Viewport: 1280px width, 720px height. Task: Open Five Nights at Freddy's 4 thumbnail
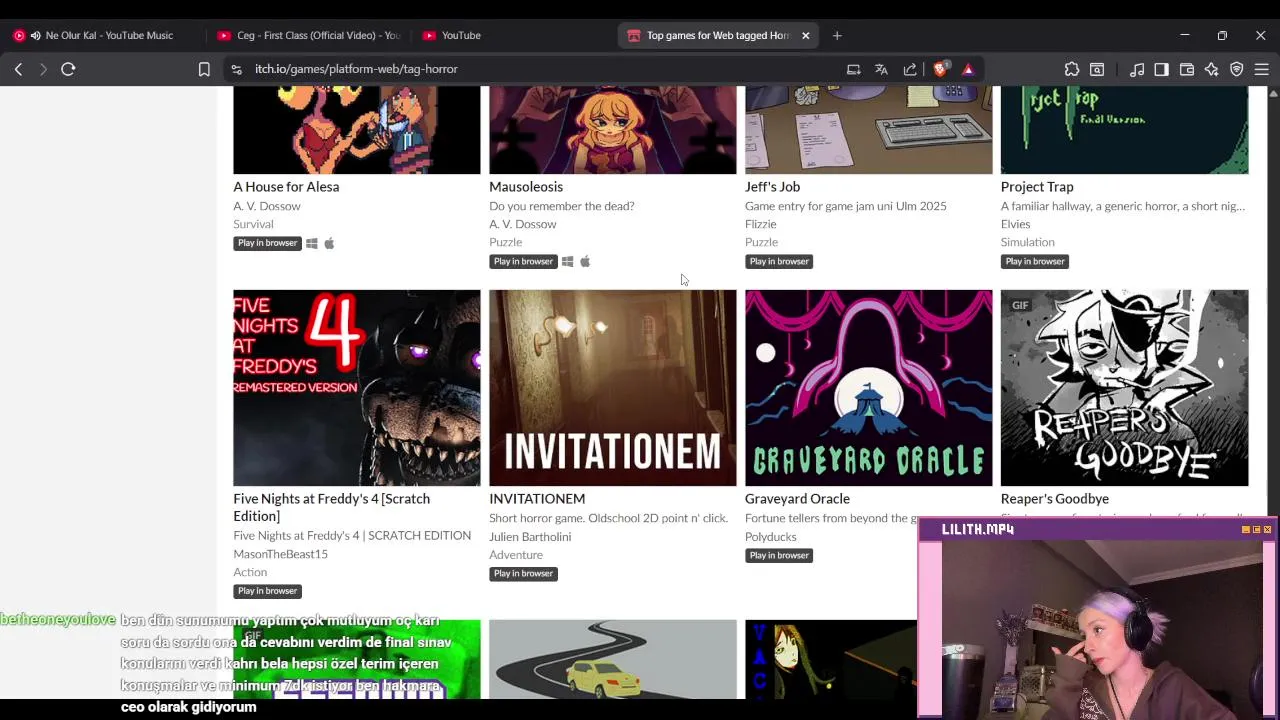[357, 388]
